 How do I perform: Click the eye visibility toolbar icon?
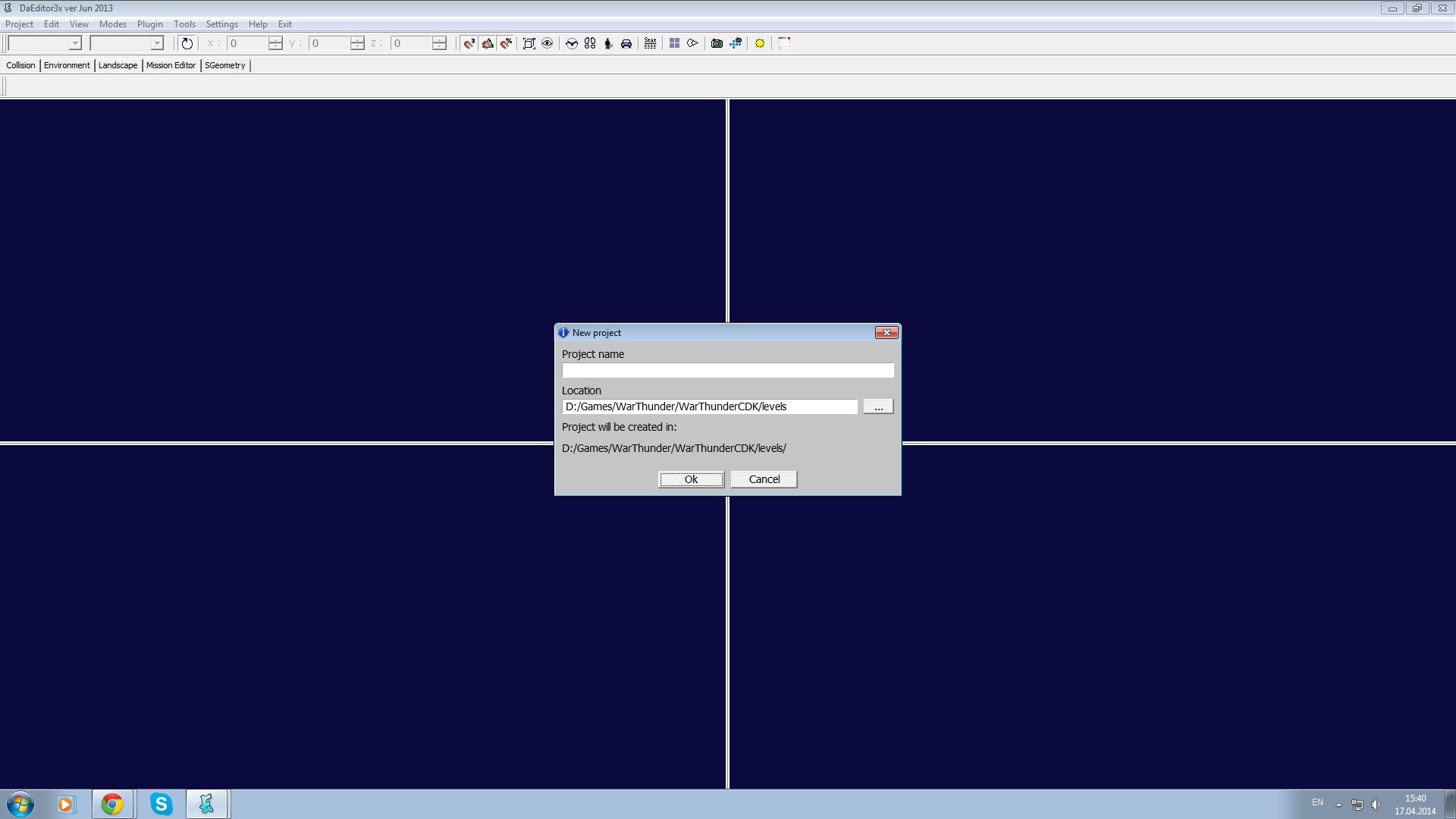(548, 43)
